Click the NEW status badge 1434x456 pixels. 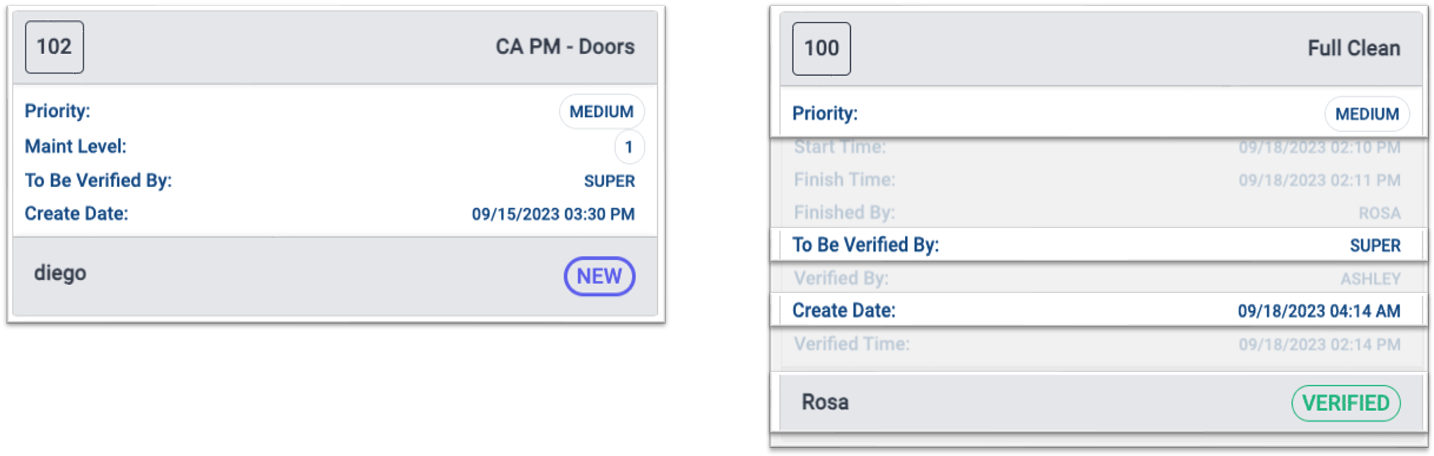pos(599,276)
